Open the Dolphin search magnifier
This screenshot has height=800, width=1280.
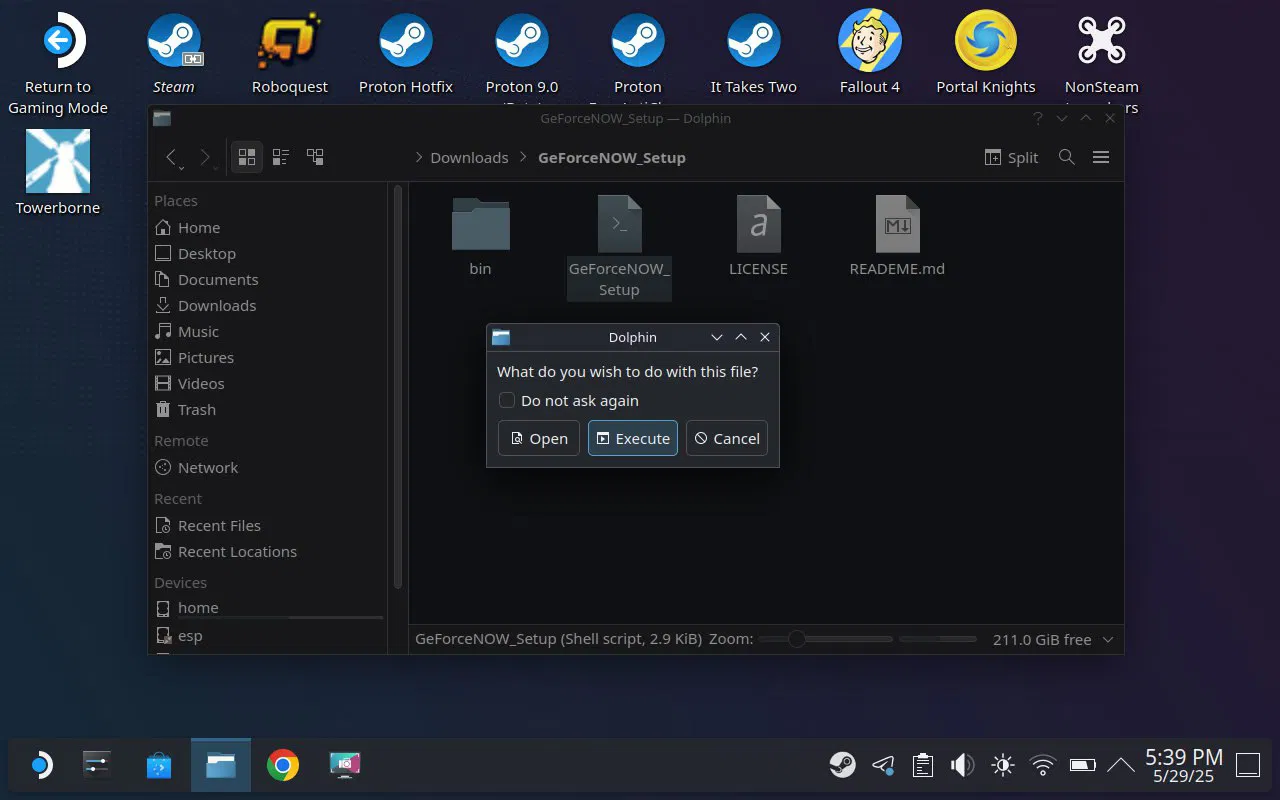click(x=1067, y=157)
